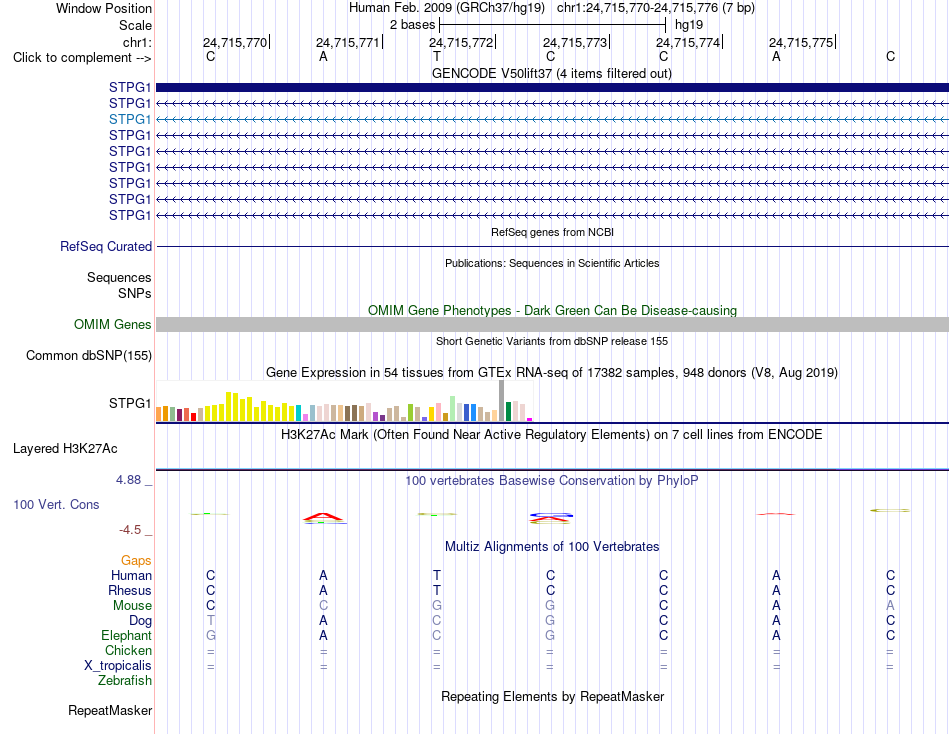Open 'H3K27Ac Mark' ENCODE track title
Image resolution: width=950 pixels, height=734 pixels.
tap(552, 435)
